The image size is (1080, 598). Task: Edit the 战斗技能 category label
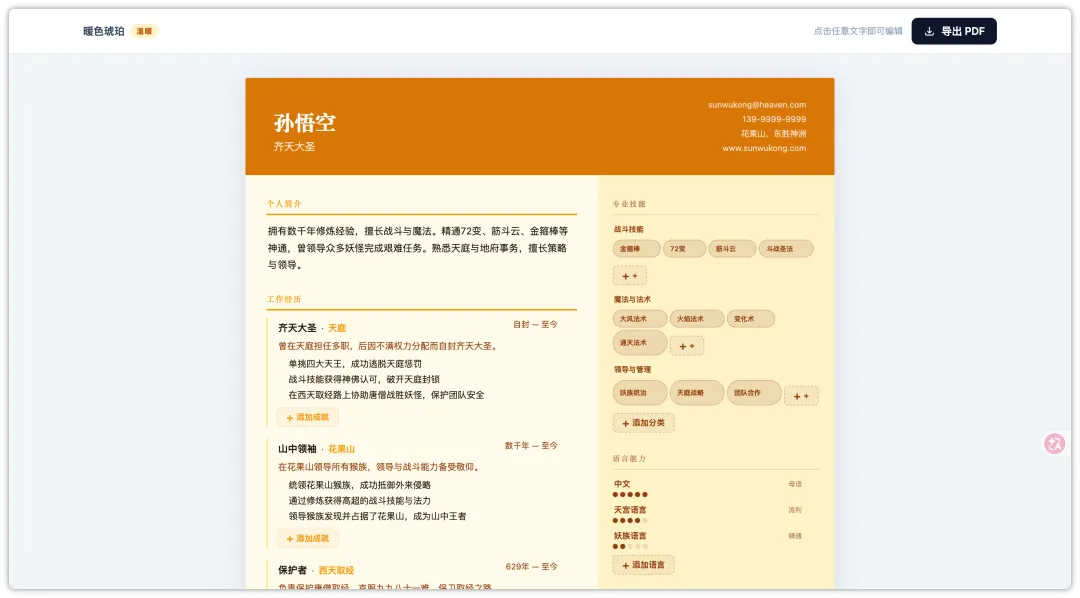pyautogui.click(x=628, y=229)
